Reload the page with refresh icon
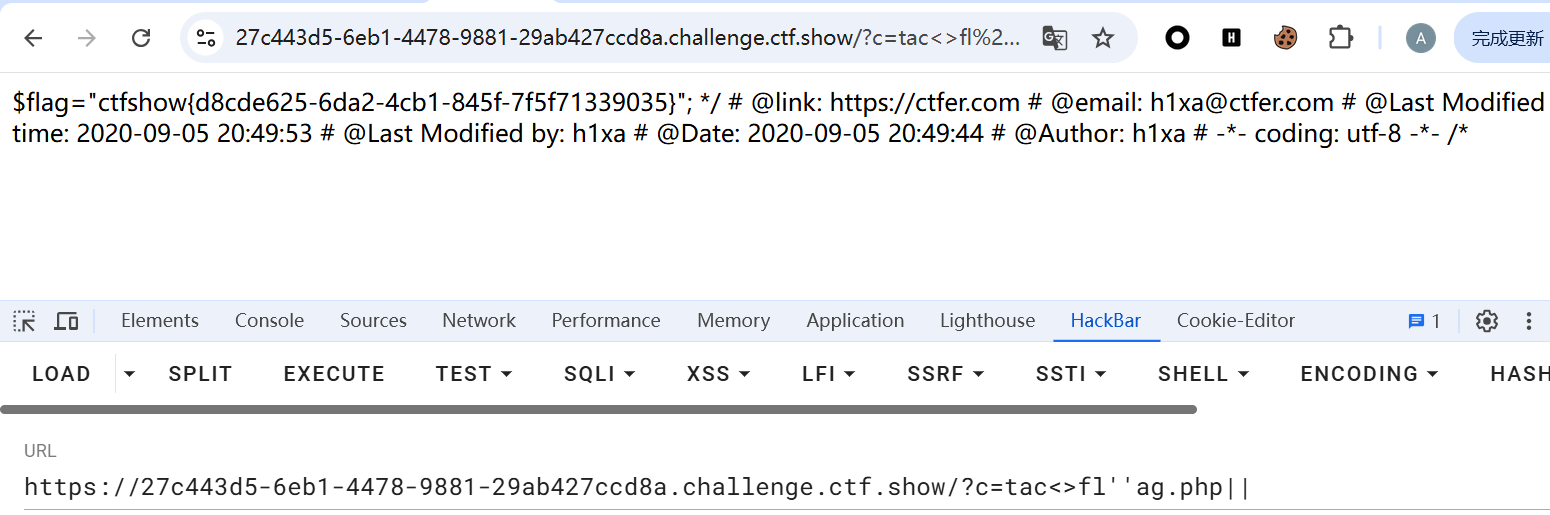This screenshot has height=515, width=1550. (141, 38)
